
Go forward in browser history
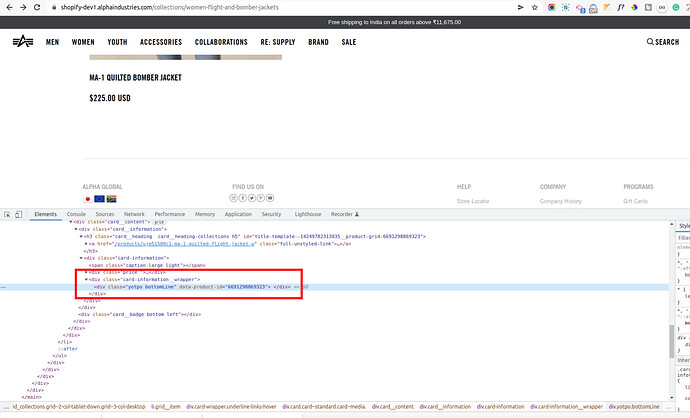coord(23,7)
